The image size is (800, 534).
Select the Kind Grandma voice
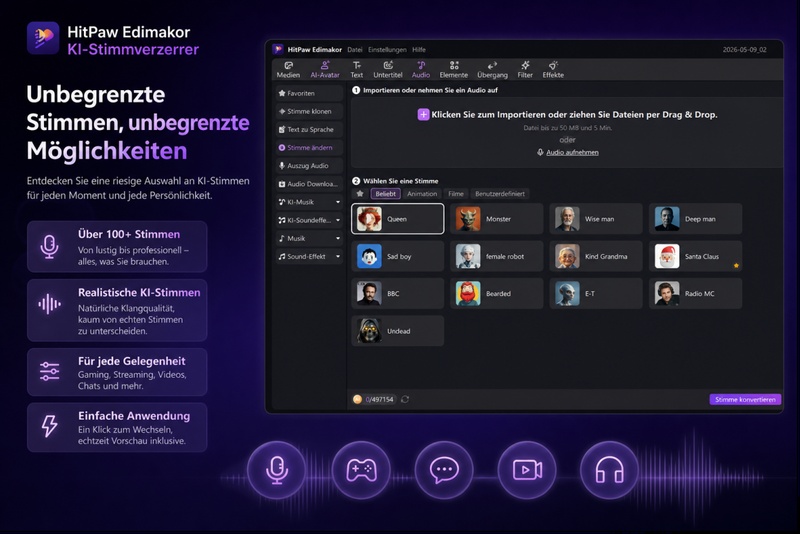[596, 256]
